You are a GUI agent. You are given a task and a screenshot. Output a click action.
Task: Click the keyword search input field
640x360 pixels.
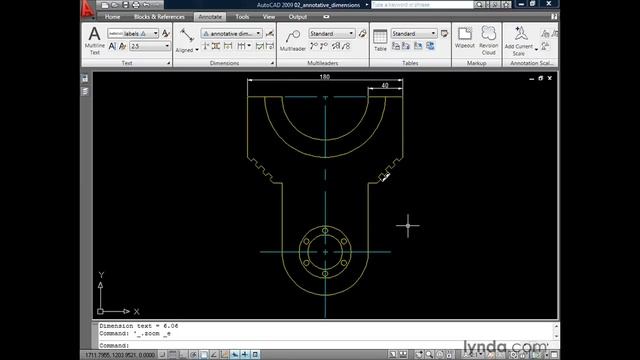coord(422,4)
